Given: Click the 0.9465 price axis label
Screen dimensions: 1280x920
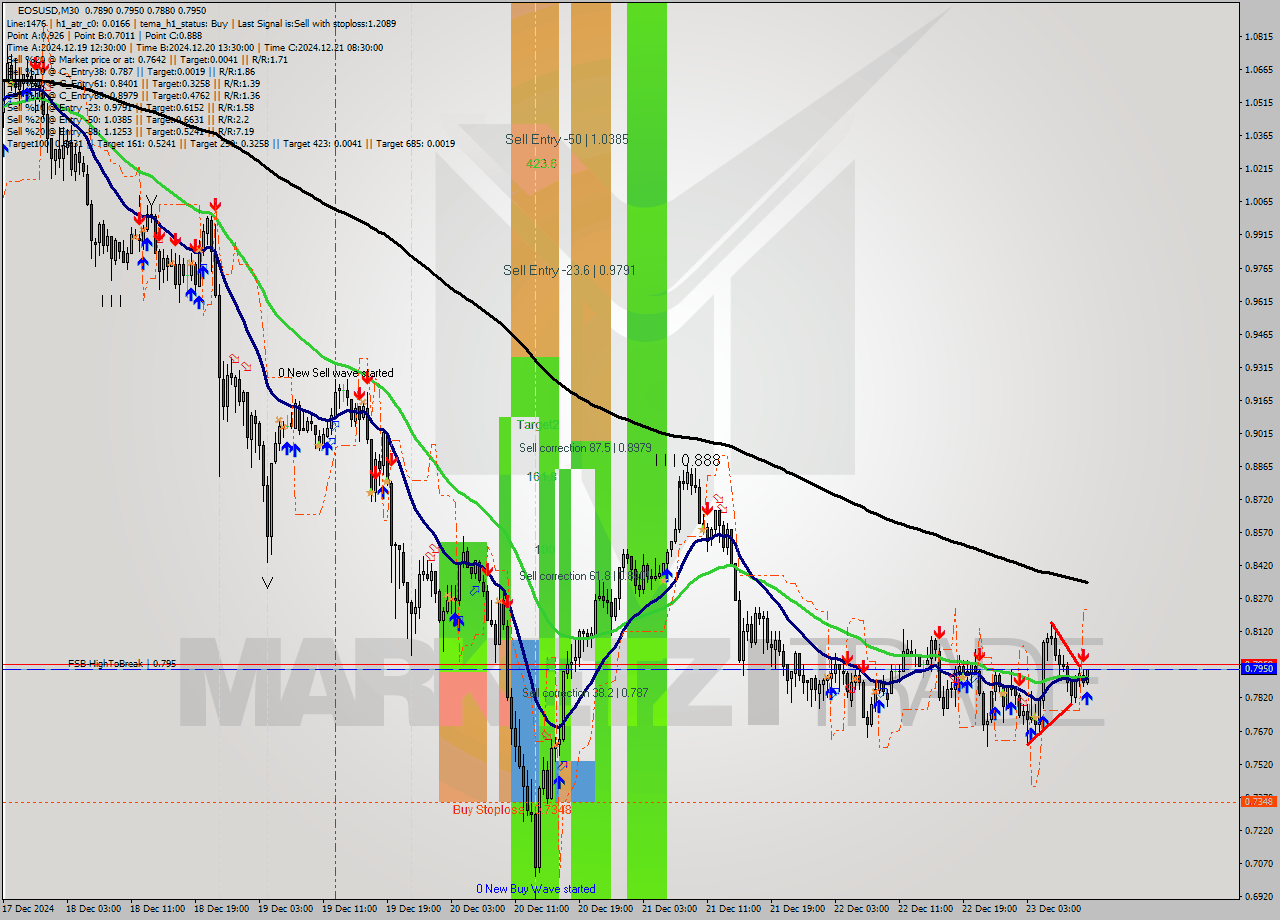Looking at the screenshot, I should point(1259,334).
